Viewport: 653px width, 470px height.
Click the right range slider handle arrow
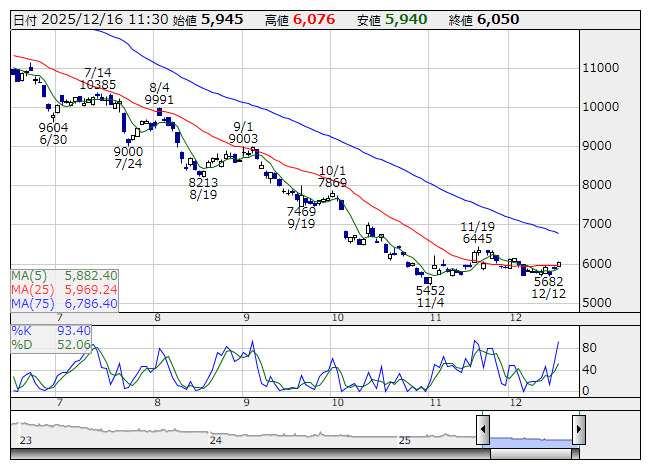[578, 429]
